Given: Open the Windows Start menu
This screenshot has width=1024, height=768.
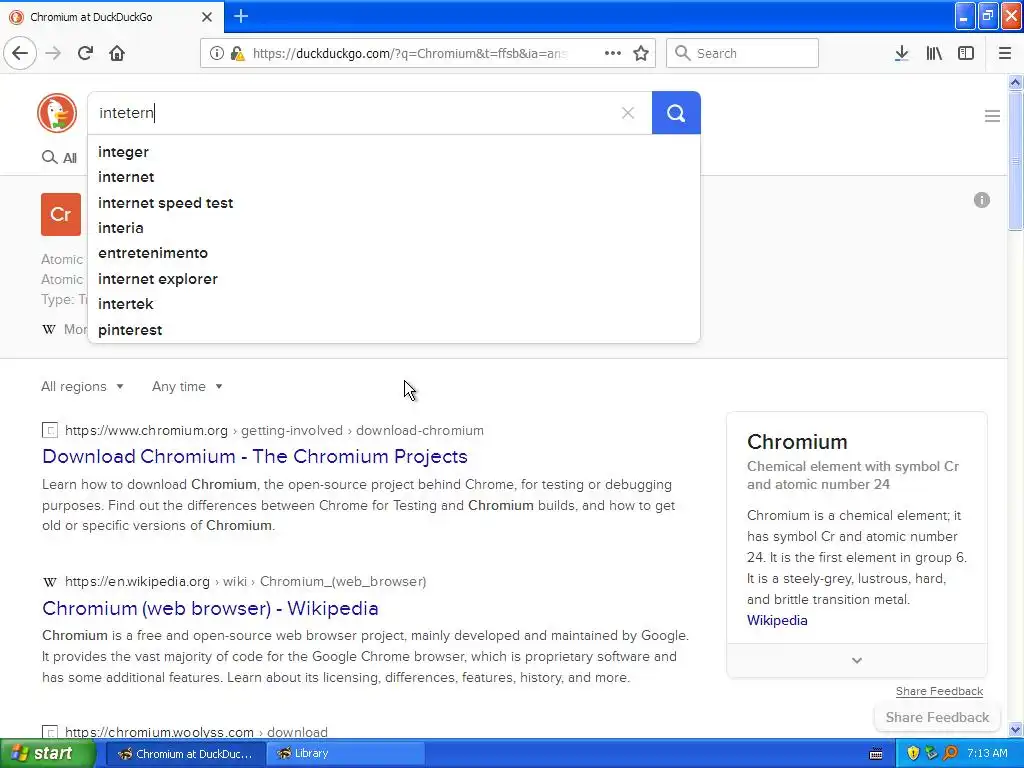Looking at the screenshot, I should (x=46, y=754).
